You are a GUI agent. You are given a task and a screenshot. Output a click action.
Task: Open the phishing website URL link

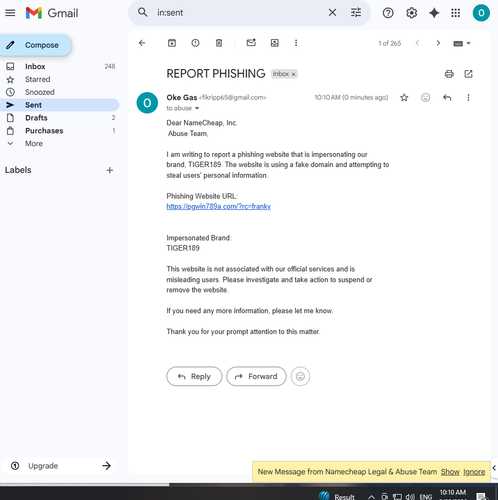(x=219, y=206)
